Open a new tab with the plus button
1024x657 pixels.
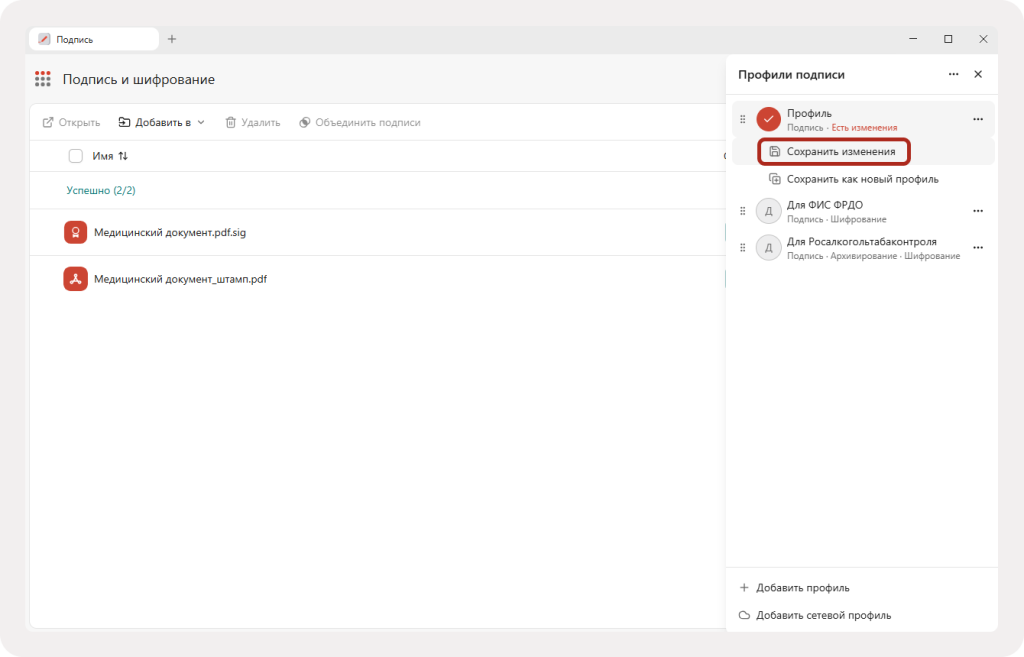(172, 39)
